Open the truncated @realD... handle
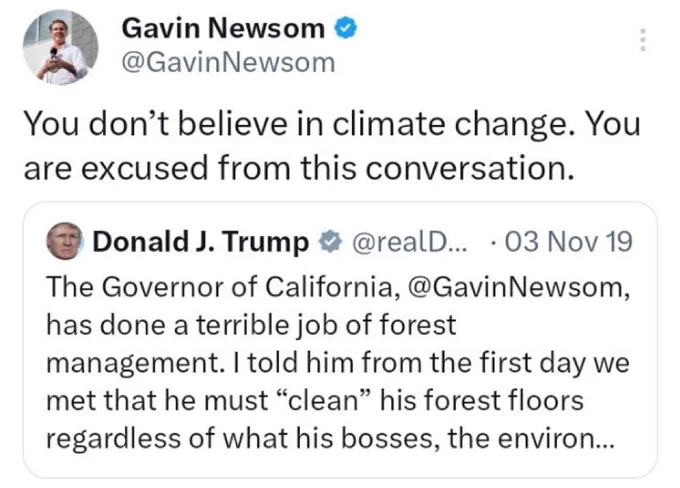The width and height of the screenshot is (680, 488). (410, 242)
